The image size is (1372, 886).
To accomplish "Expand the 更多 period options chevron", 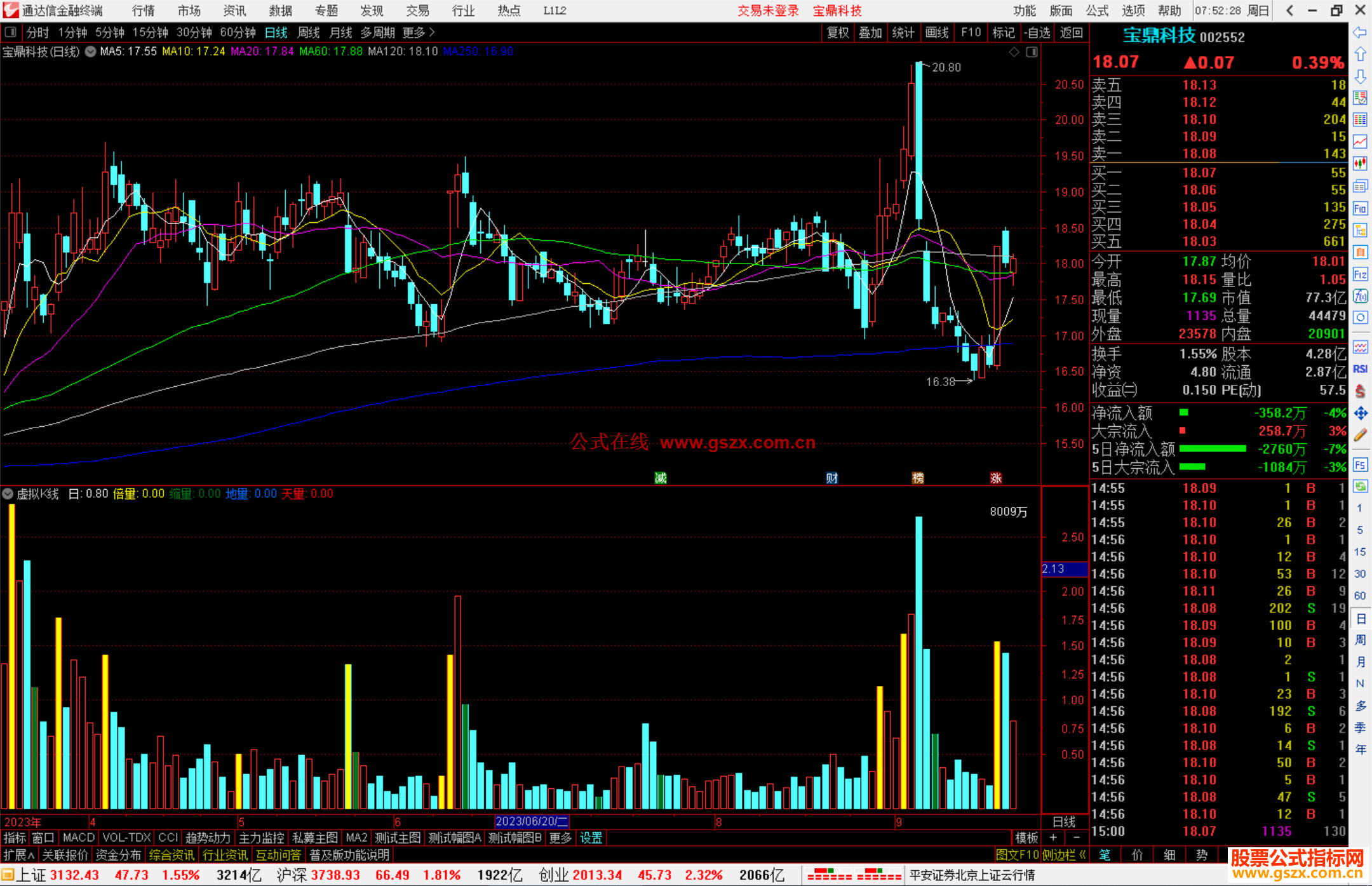I will [x=433, y=32].
